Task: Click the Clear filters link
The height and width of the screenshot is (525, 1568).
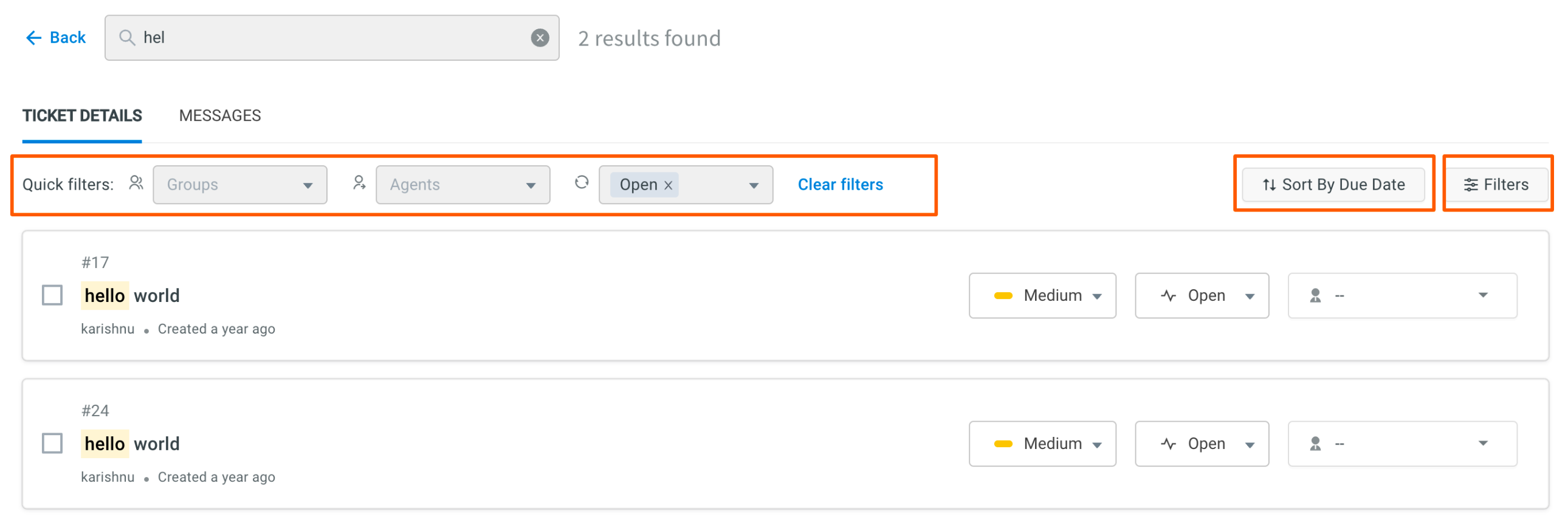Action: coord(840,185)
